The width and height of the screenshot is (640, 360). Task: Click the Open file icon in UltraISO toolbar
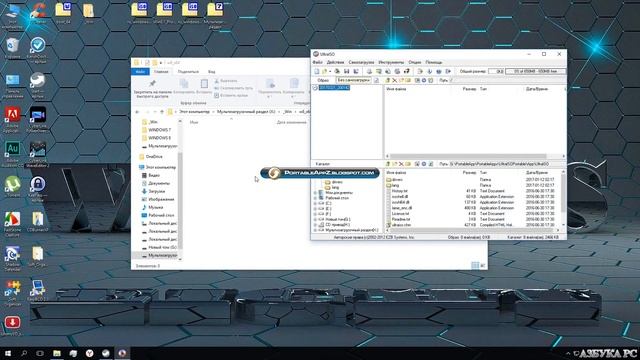324,71
